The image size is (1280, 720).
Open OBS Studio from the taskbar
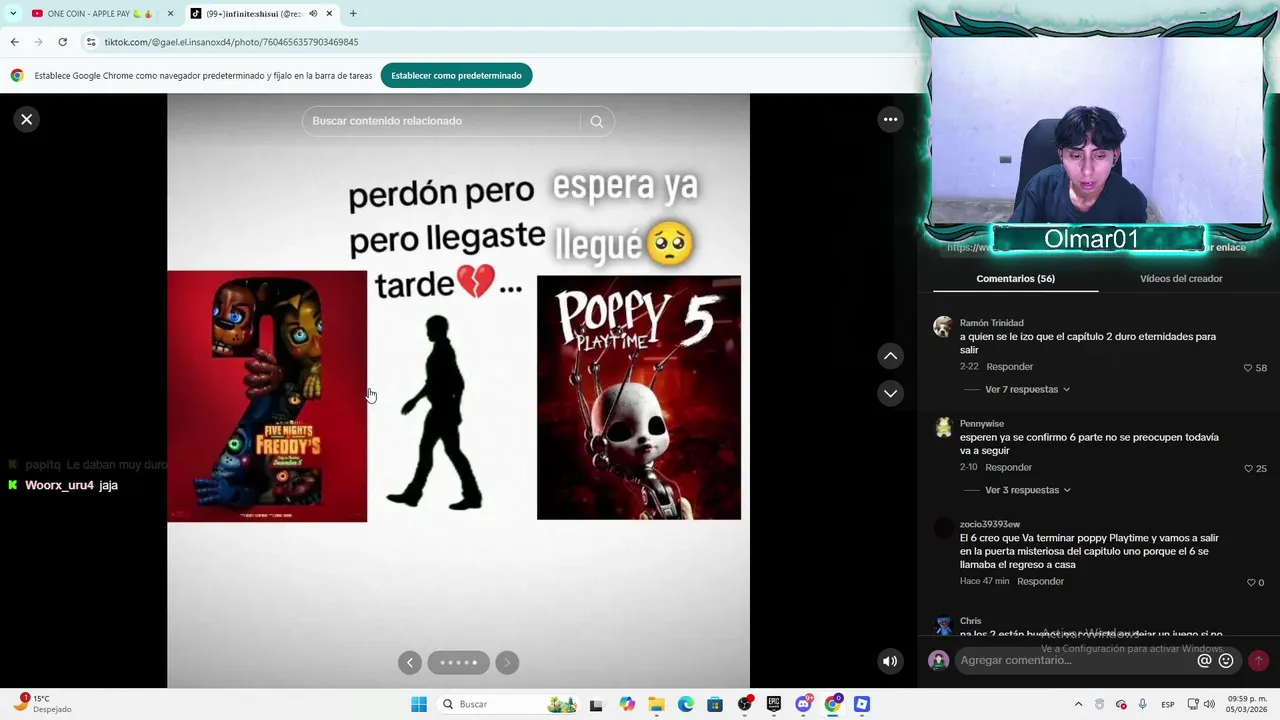point(745,704)
